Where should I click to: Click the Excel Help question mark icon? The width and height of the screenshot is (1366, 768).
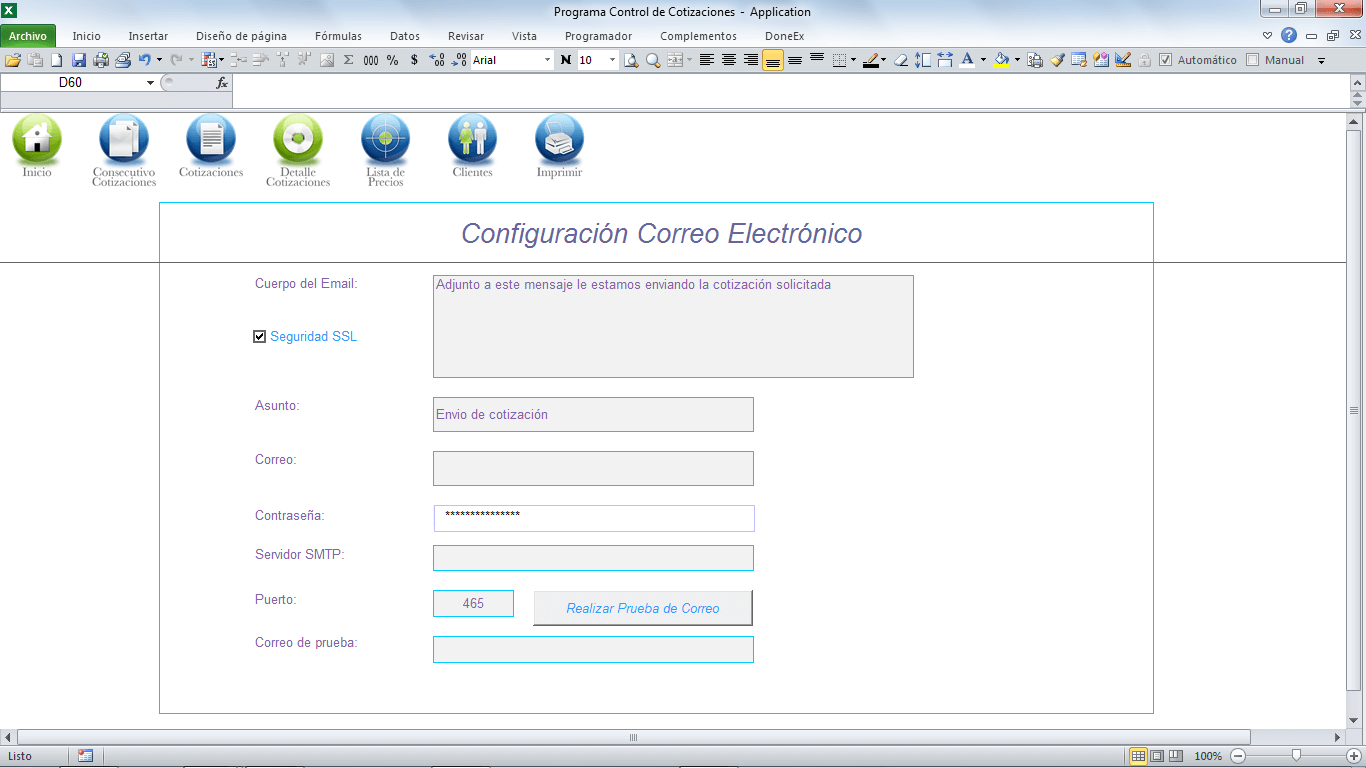pos(1289,35)
